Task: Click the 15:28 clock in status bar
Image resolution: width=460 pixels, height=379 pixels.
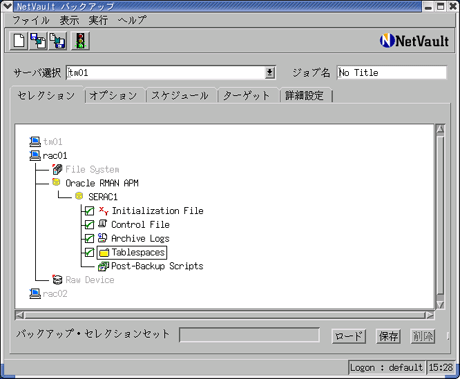Action: click(441, 367)
